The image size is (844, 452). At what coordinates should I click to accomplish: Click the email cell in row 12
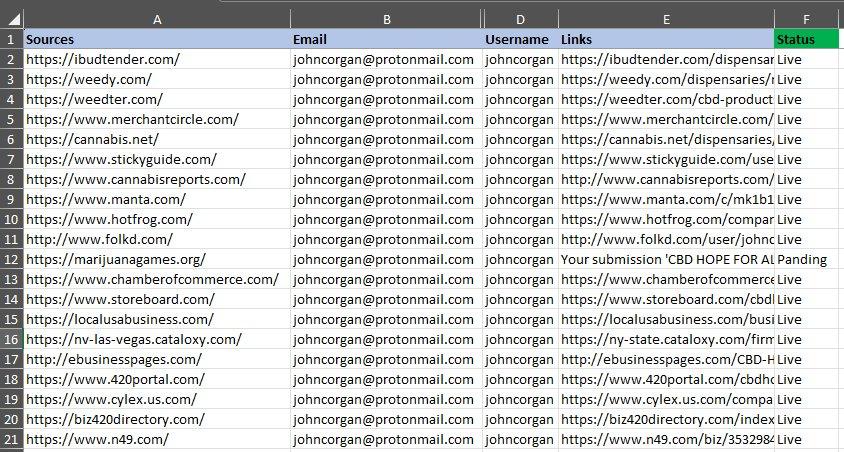tap(386, 259)
